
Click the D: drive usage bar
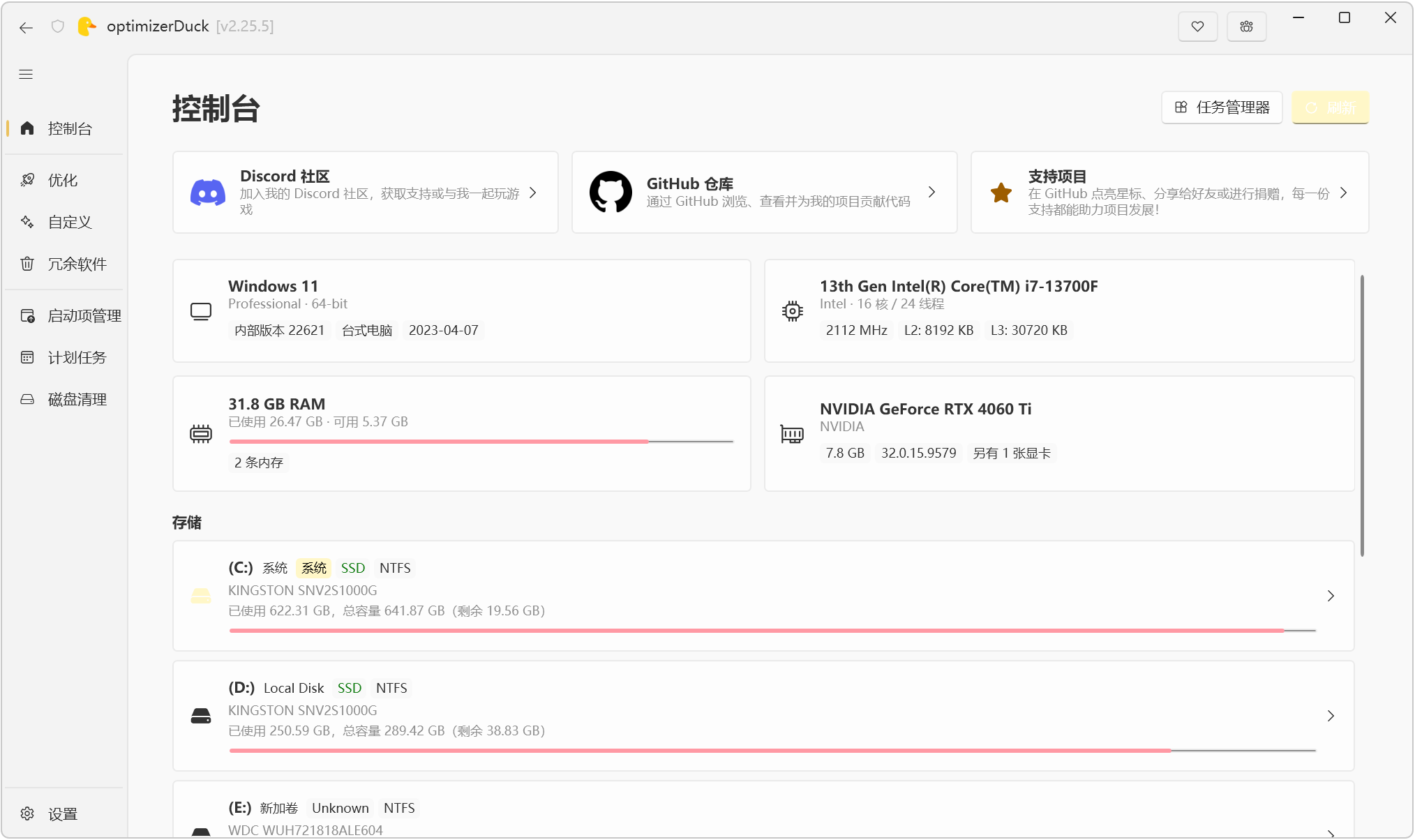(772, 751)
